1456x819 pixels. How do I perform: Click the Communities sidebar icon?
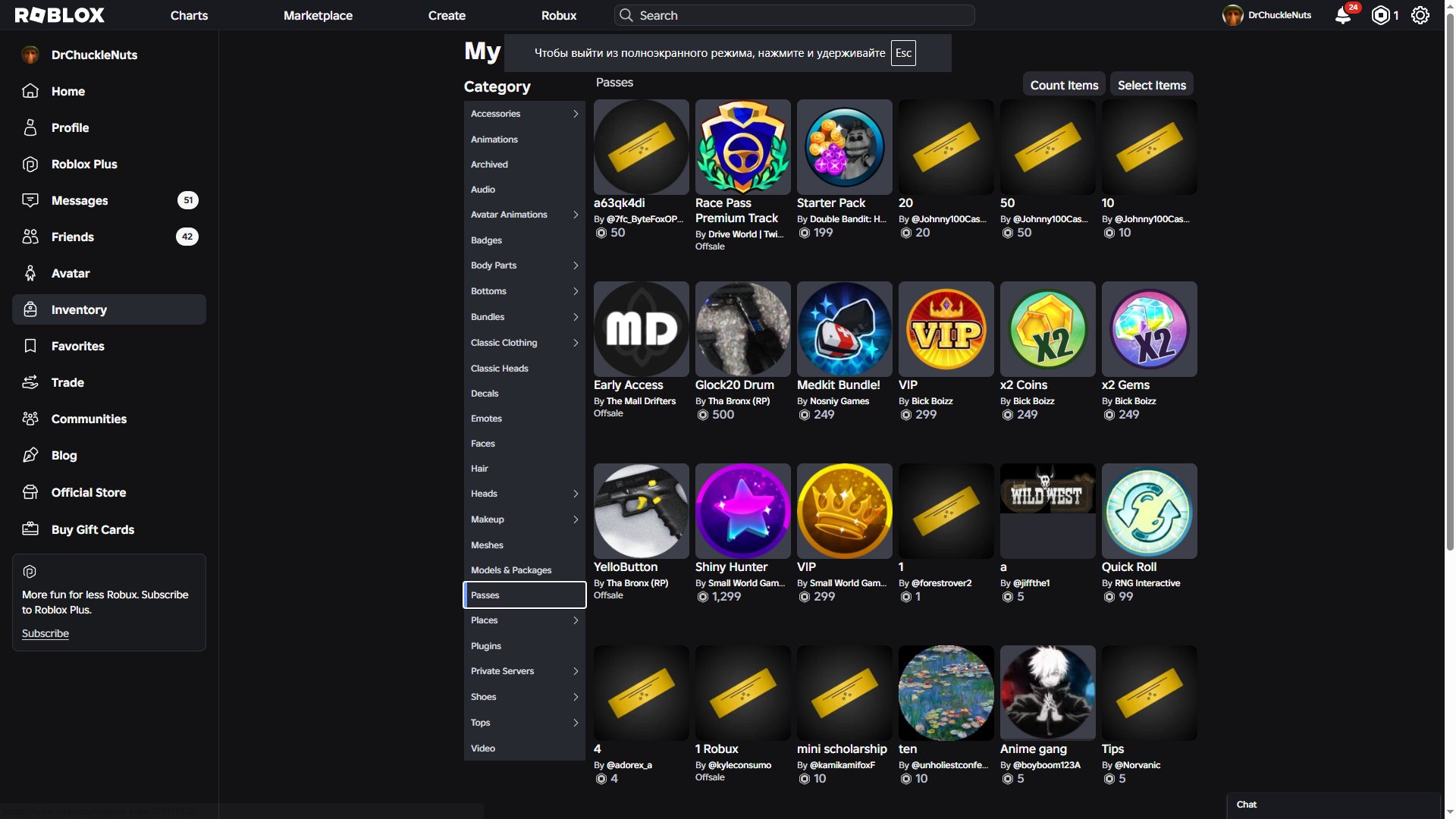coord(30,419)
